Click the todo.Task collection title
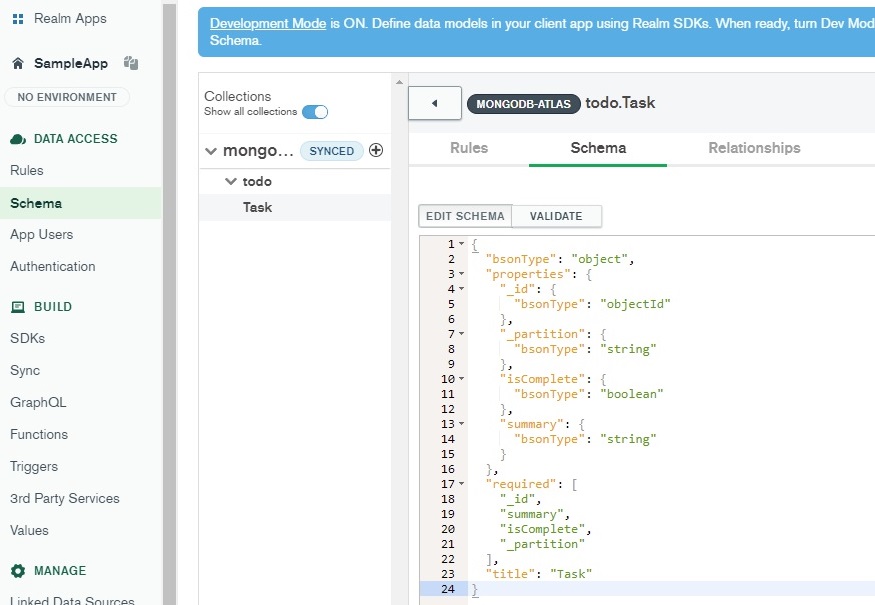 [x=620, y=103]
